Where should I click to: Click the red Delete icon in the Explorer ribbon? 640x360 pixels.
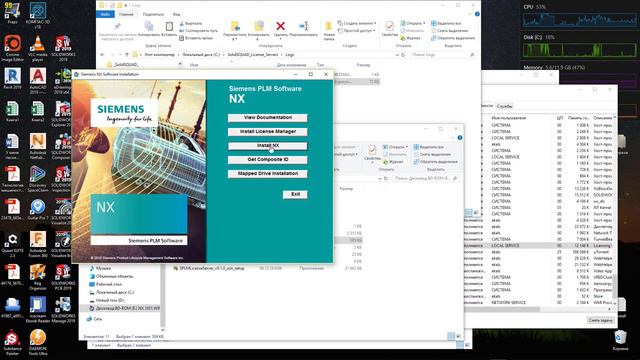(x=280, y=29)
